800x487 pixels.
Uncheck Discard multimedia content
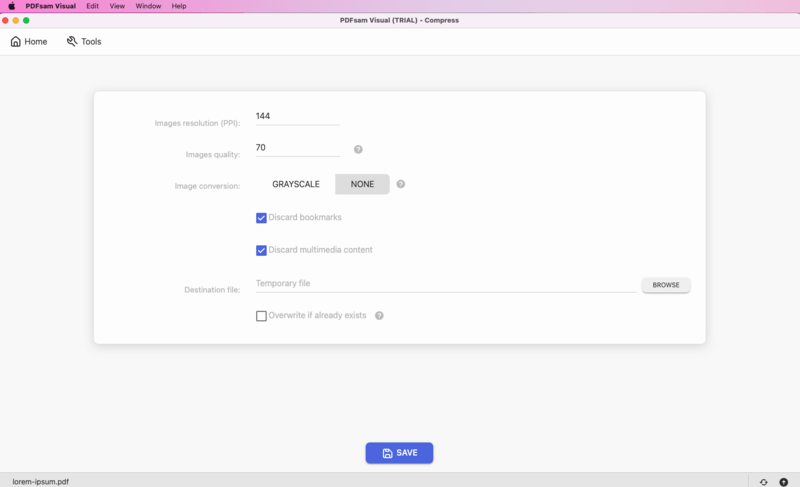[261, 250]
